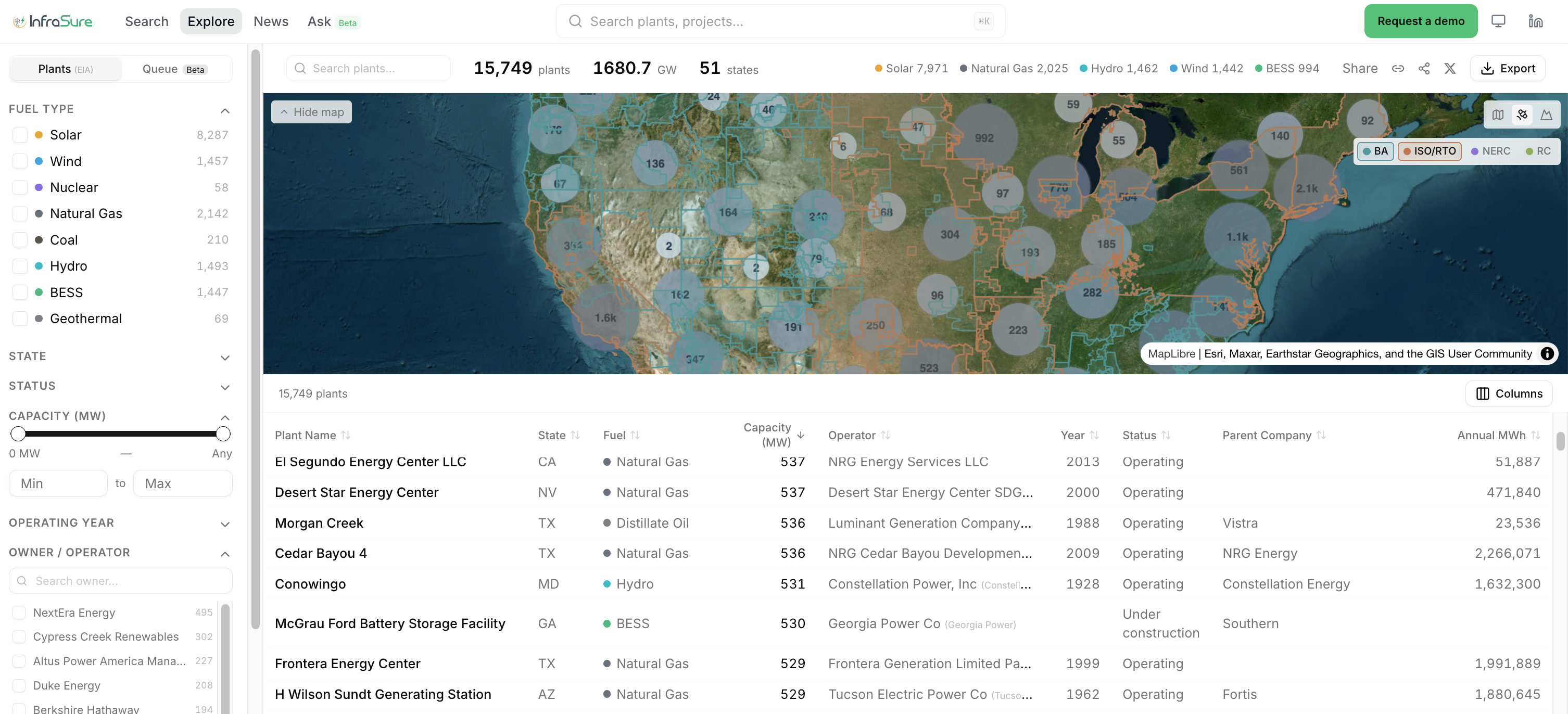1568x714 pixels.
Task: Check the Wind fuel type checkbox
Action: 20,161
